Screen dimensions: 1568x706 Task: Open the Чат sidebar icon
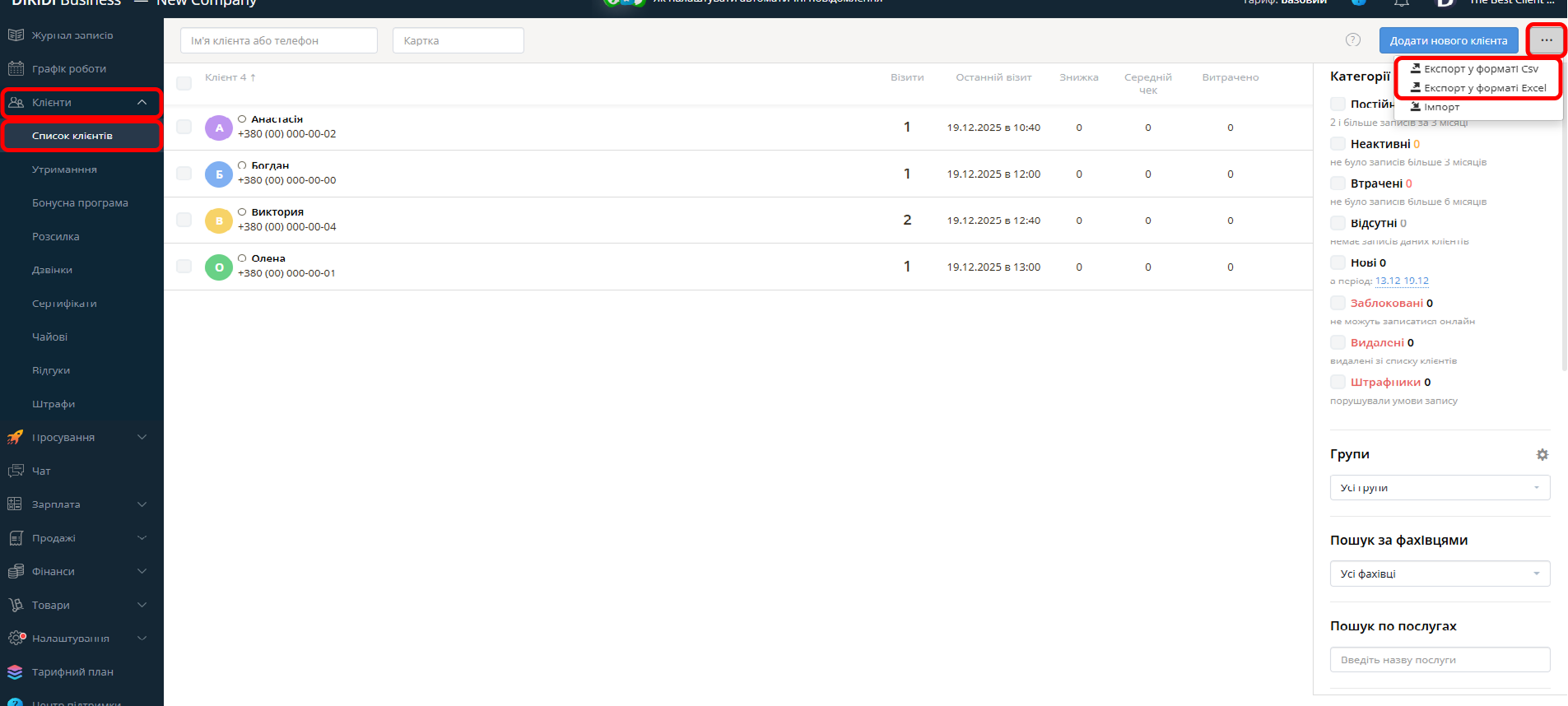click(x=16, y=471)
